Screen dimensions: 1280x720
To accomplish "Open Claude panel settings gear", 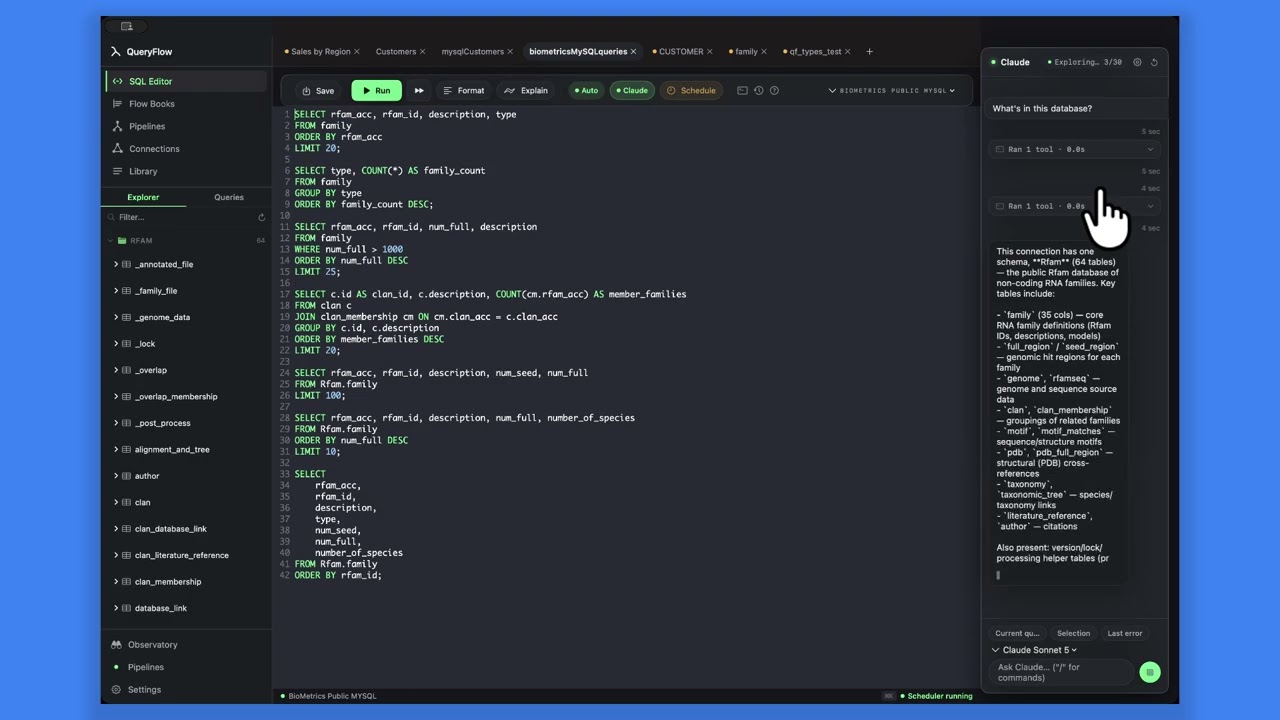I will click(x=1137, y=62).
